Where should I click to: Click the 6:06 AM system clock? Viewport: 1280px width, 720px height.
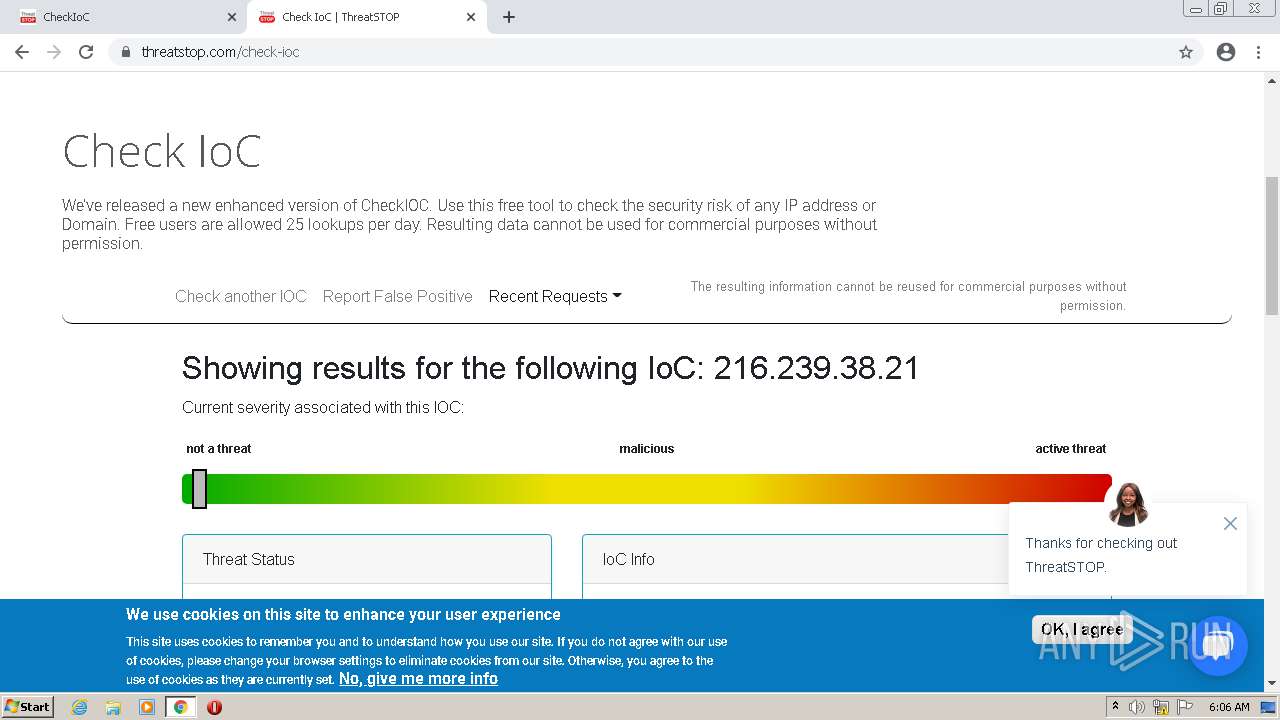(x=1229, y=707)
